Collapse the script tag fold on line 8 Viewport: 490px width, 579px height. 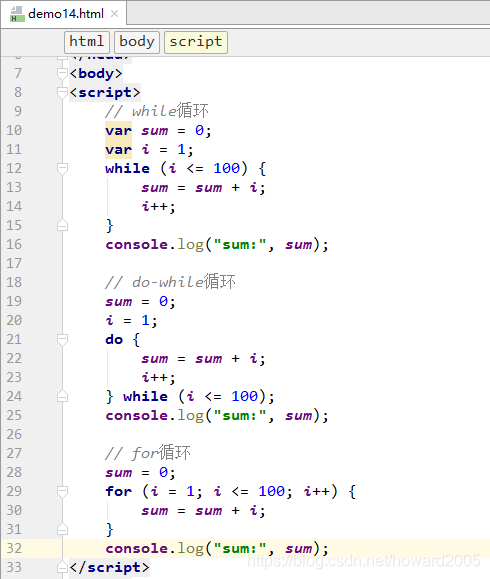62,92
